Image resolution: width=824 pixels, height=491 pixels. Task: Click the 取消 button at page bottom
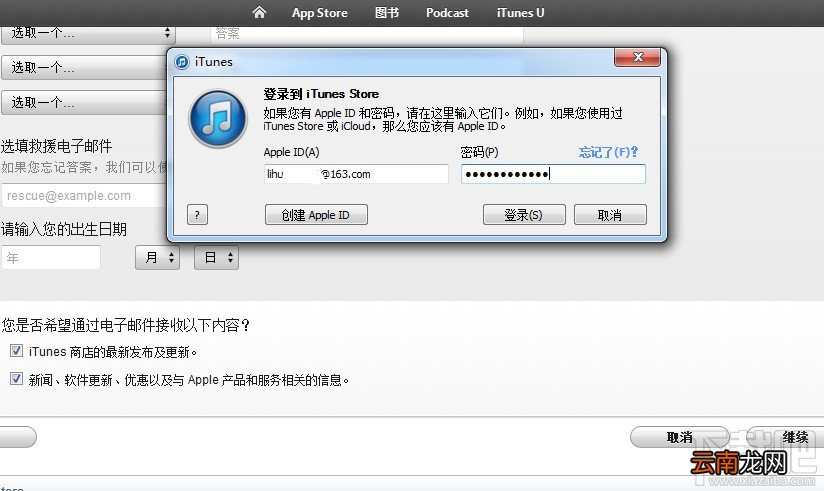coord(679,437)
